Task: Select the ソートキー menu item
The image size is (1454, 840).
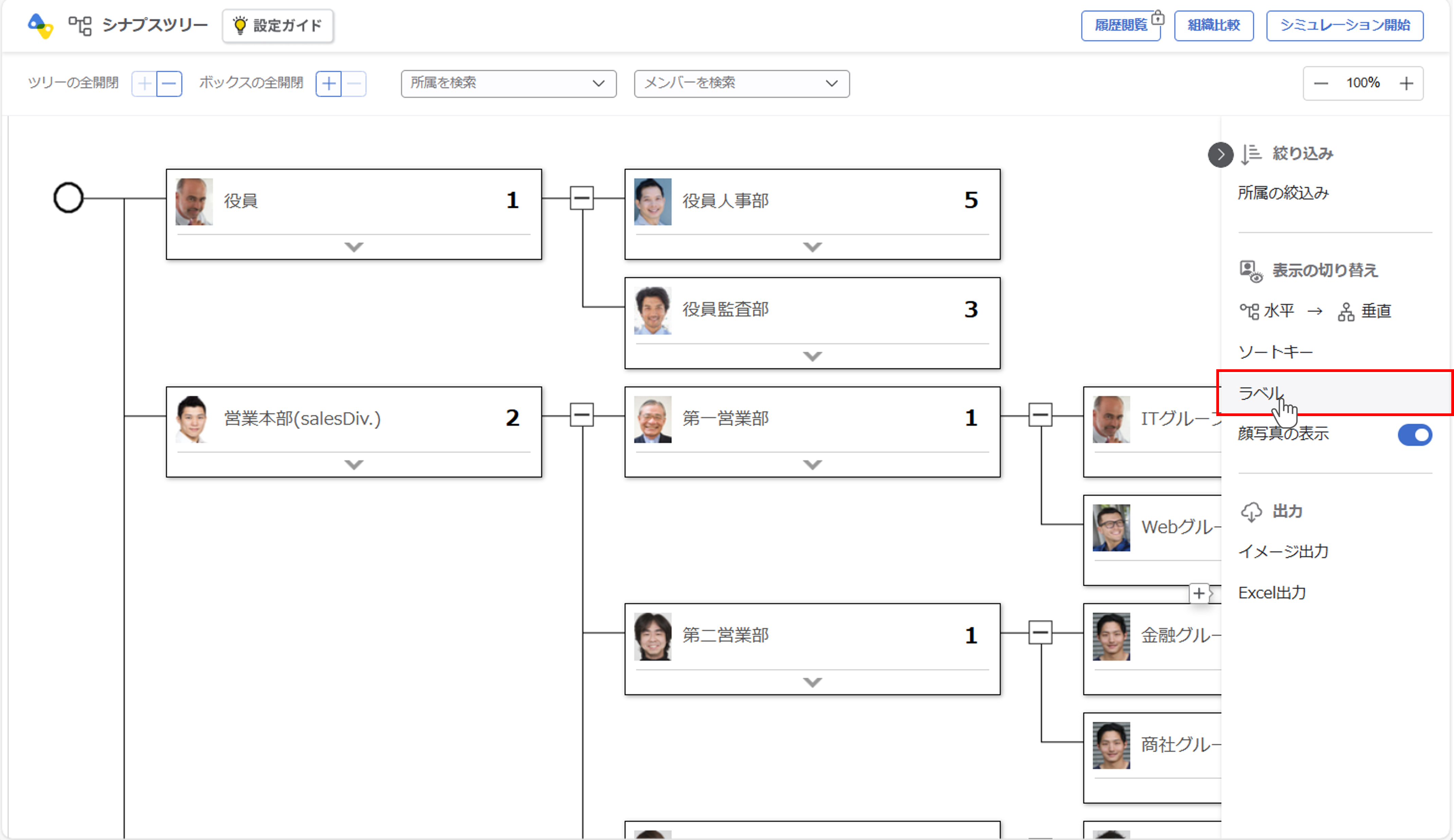Action: (1275, 352)
